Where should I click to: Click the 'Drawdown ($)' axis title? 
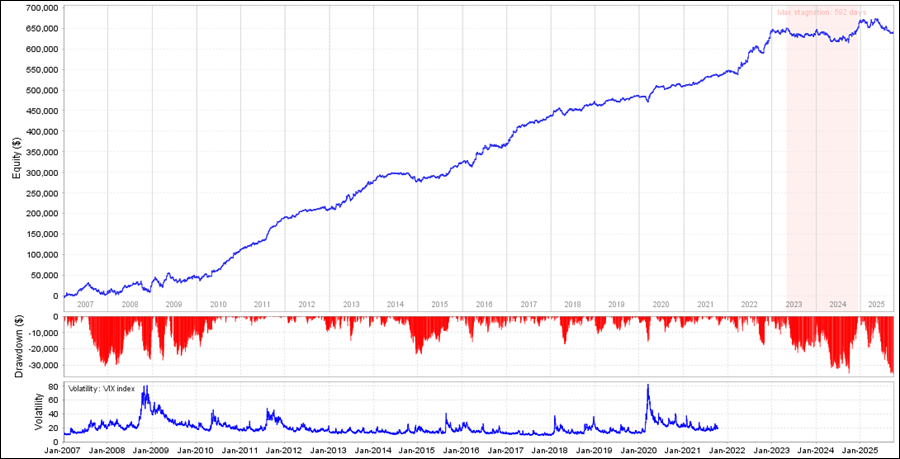[17, 343]
